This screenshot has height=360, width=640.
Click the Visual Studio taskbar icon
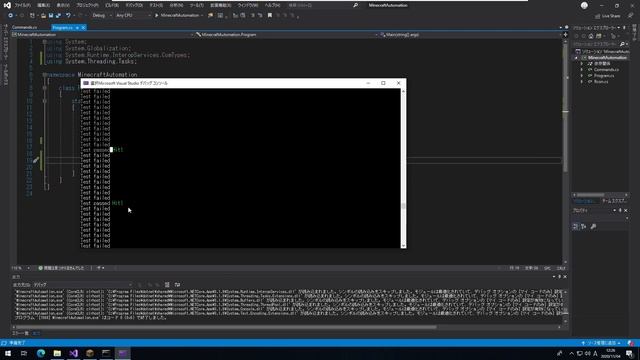point(73,353)
